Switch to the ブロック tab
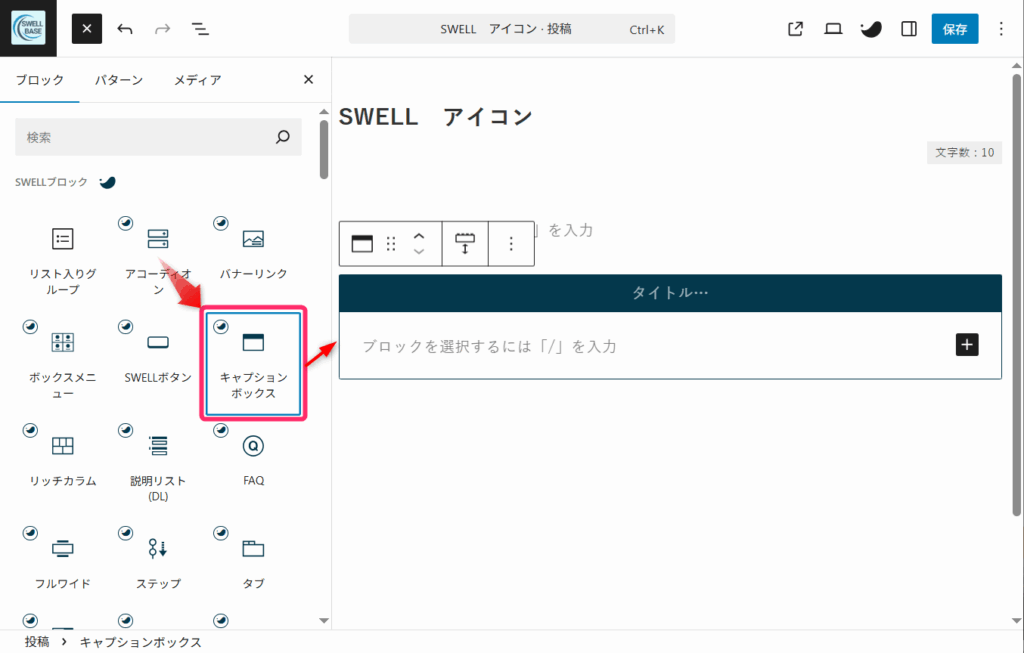Image resolution: width=1024 pixels, height=653 pixels. [x=40, y=80]
